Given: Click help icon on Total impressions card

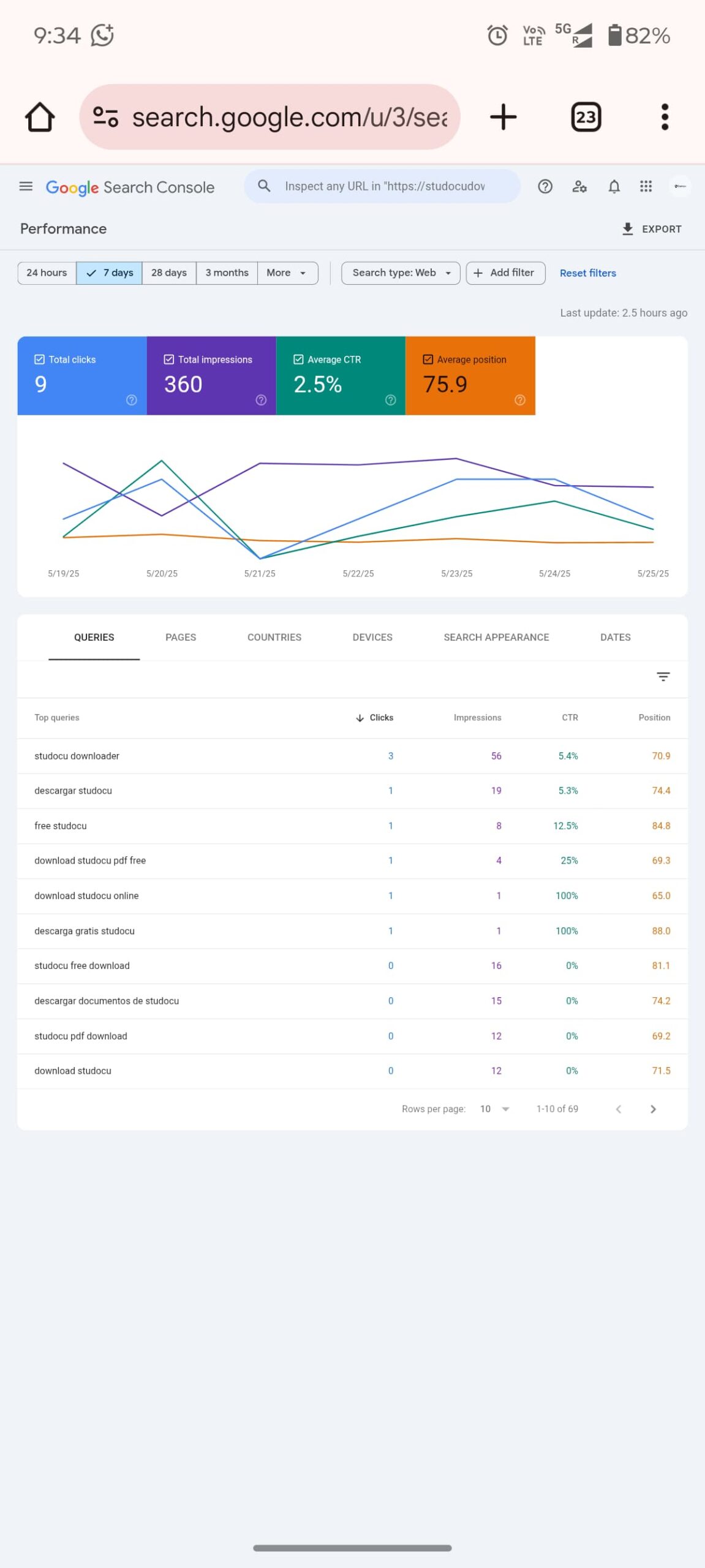Looking at the screenshot, I should pyautogui.click(x=261, y=400).
